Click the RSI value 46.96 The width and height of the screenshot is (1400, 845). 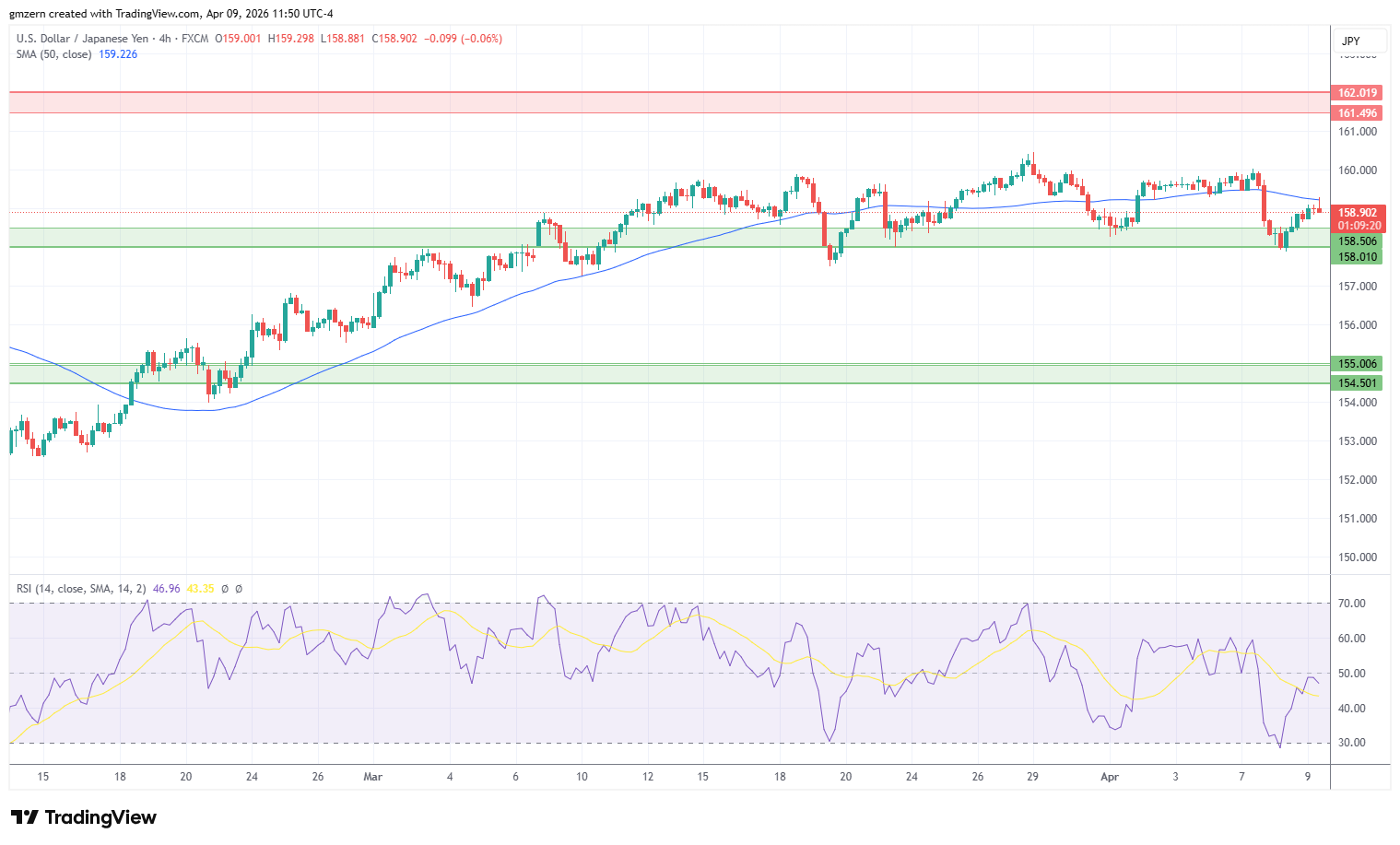[x=167, y=589]
